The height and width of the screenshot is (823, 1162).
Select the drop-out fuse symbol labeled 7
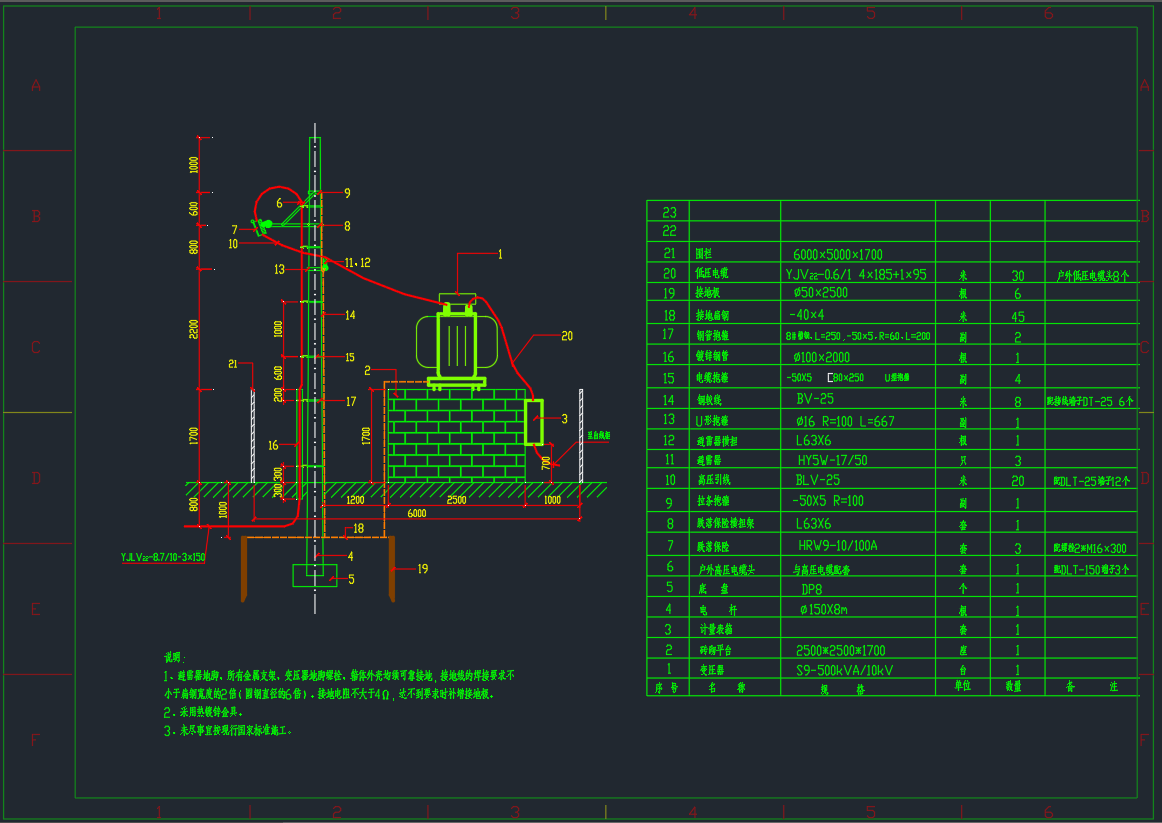(262, 227)
